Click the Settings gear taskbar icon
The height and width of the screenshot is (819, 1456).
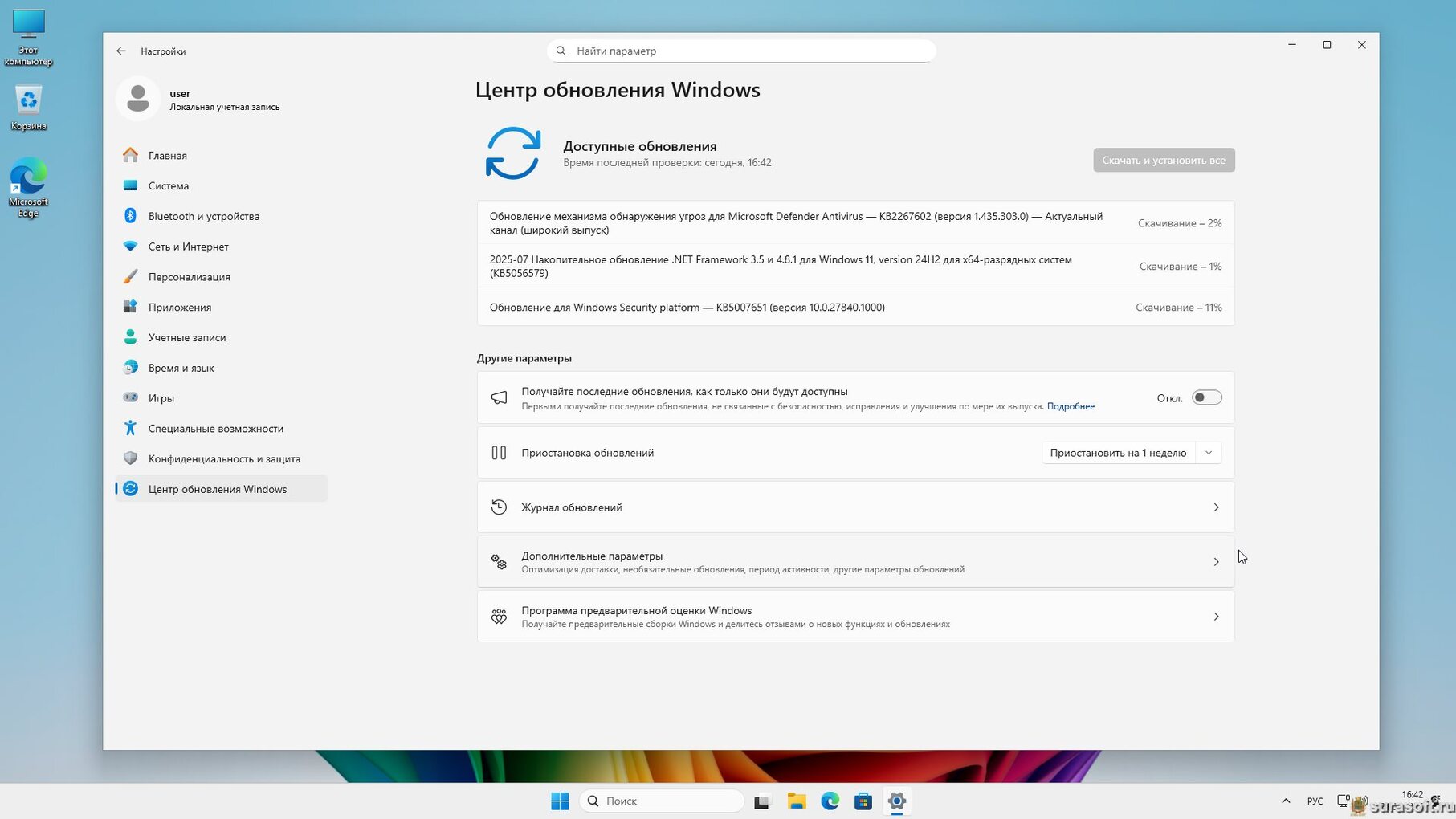point(897,801)
